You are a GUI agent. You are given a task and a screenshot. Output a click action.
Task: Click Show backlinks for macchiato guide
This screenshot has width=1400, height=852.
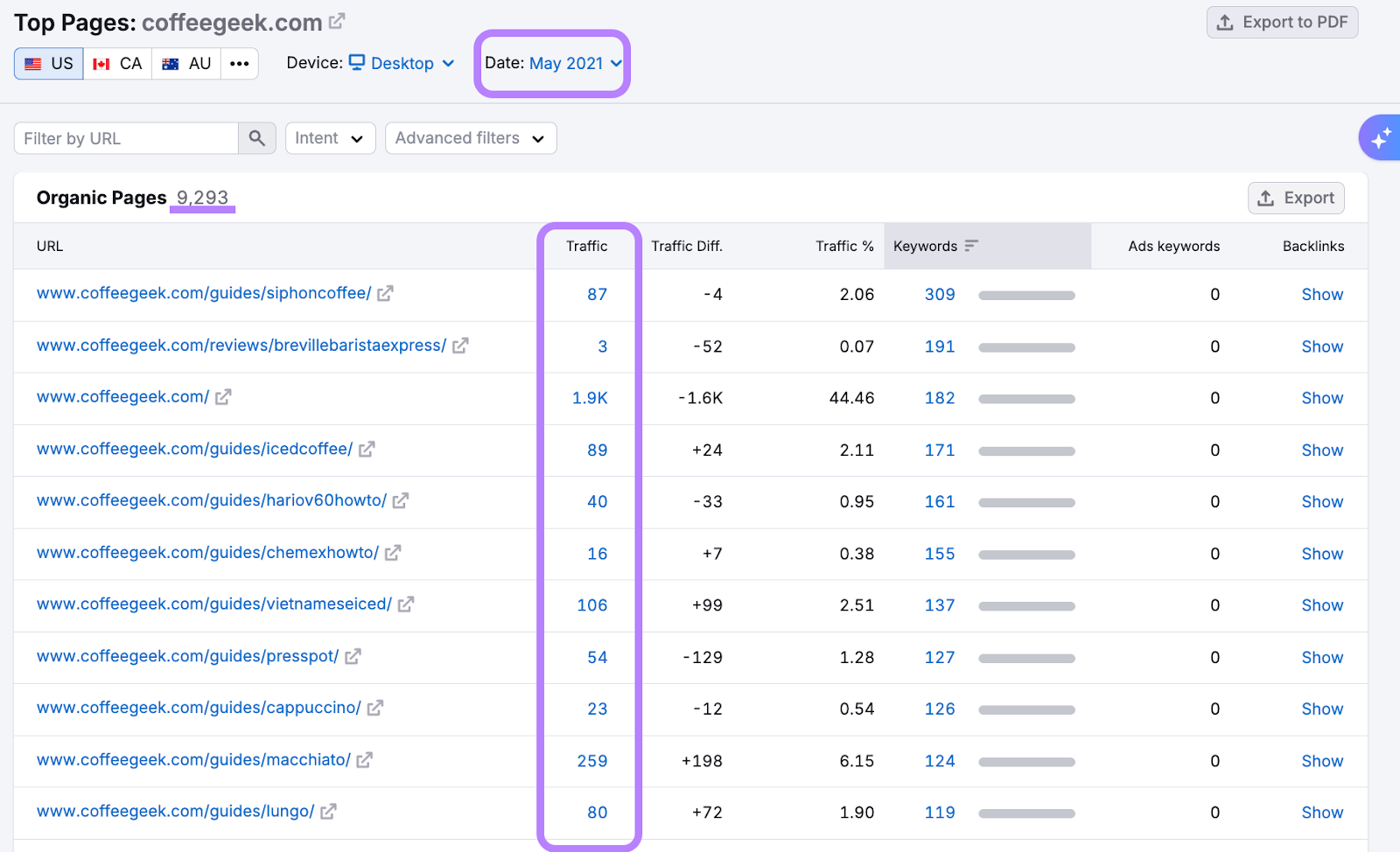[1321, 761]
